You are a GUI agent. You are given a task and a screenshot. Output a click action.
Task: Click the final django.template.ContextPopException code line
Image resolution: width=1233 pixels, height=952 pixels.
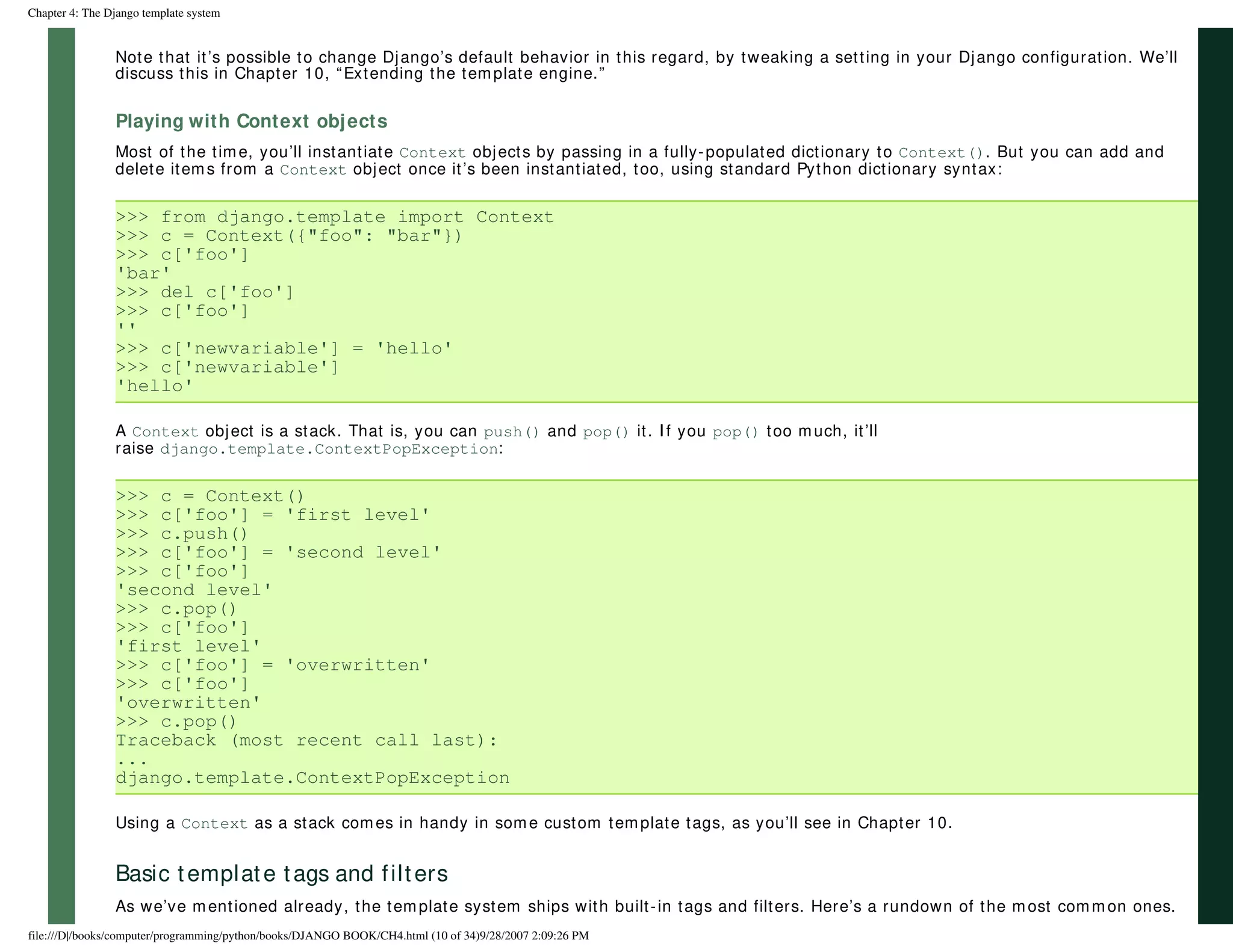pos(312,778)
